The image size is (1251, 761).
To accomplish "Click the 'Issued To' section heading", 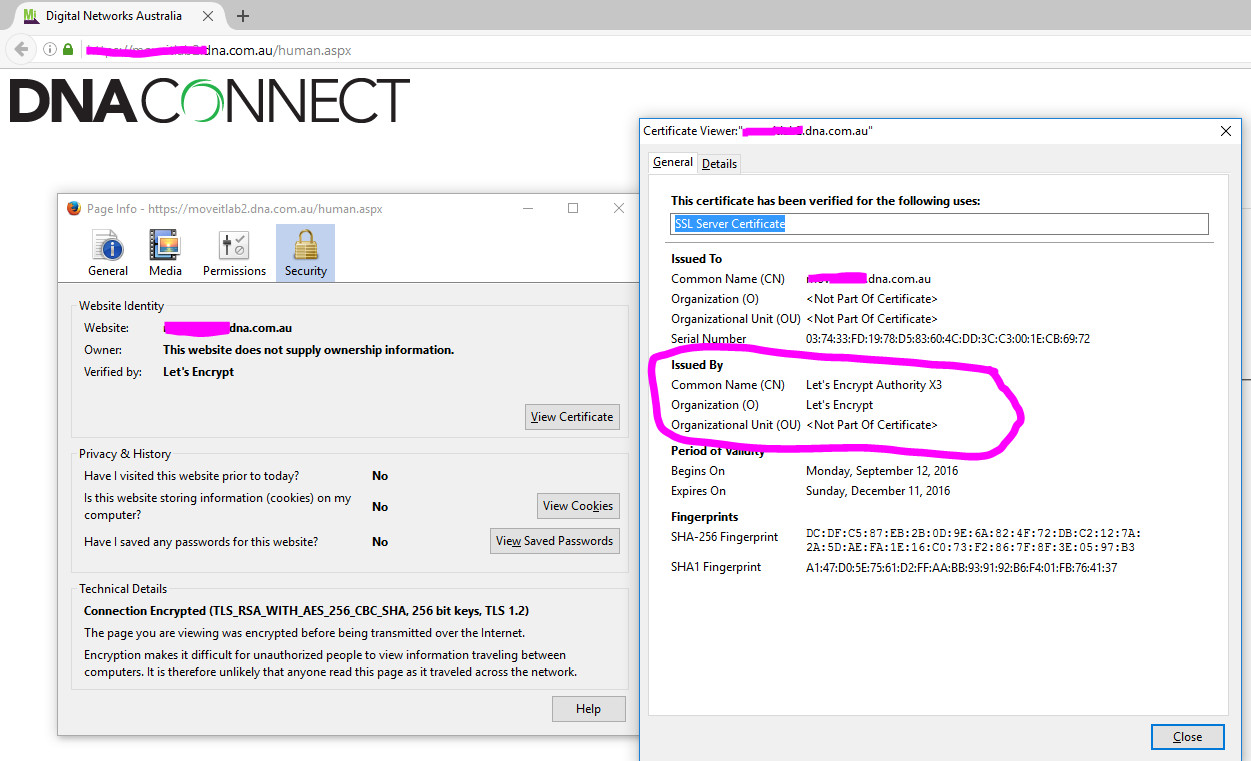I will (696, 259).
